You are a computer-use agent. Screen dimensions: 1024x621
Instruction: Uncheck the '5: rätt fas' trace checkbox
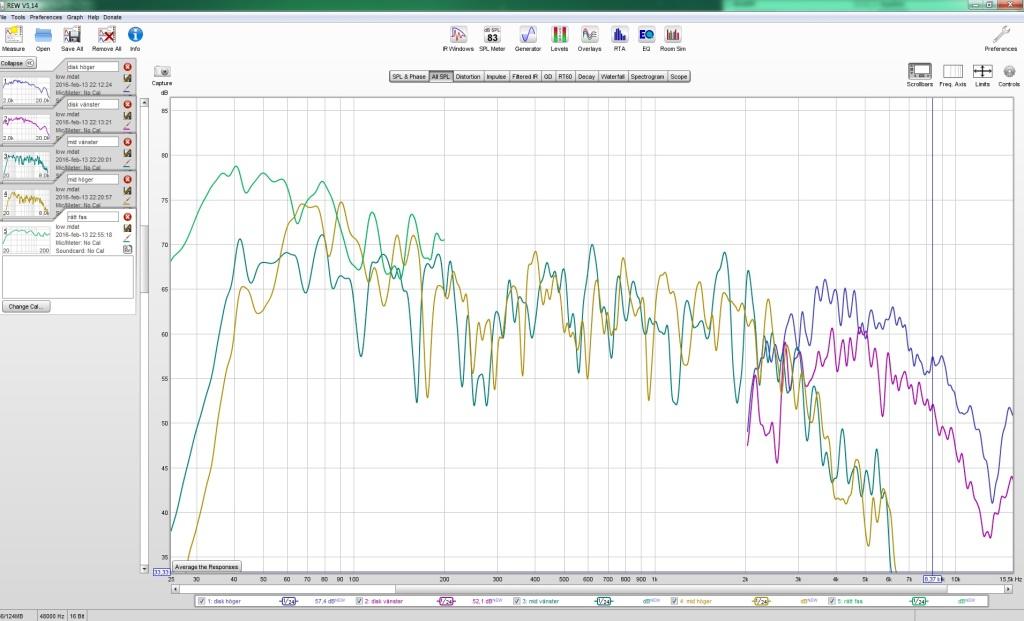832,601
